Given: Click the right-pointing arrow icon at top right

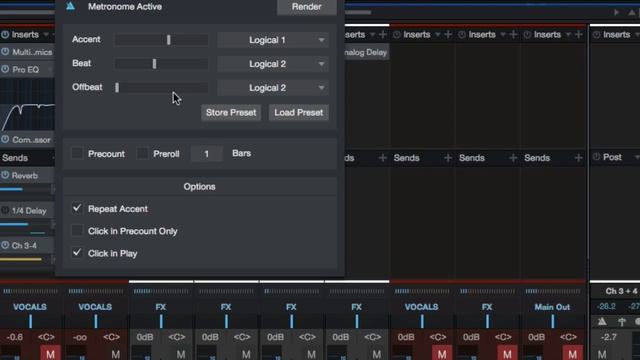Looking at the screenshot, I should pyautogui.click(x=616, y=12).
